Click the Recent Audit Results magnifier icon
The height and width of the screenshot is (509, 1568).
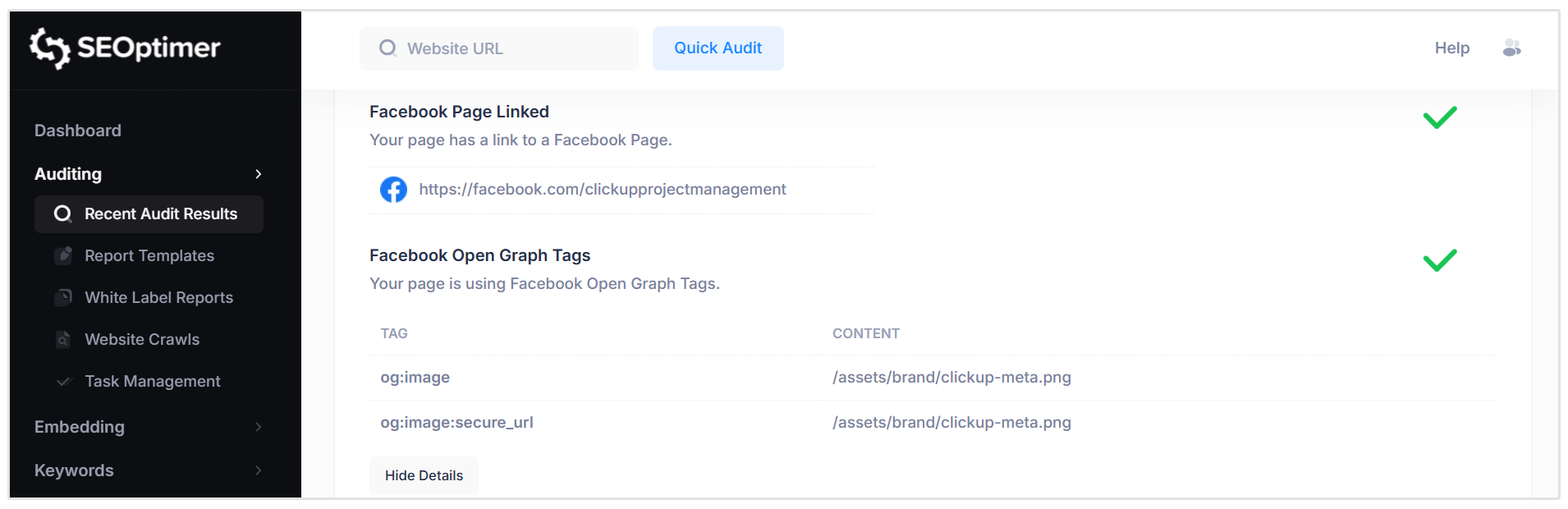click(x=62, y=214)
